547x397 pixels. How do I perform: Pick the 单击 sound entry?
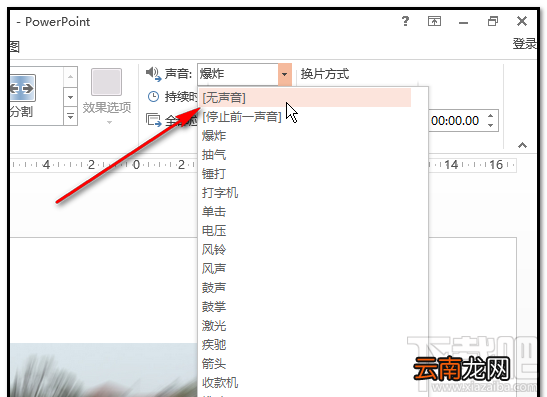[306, 212]
